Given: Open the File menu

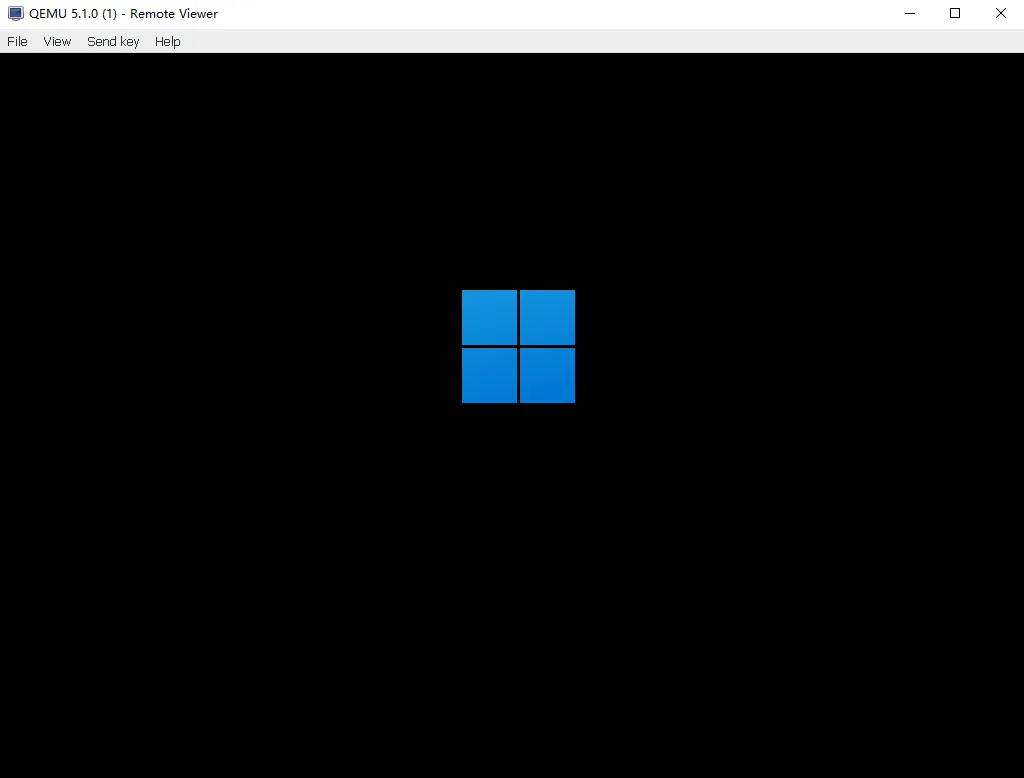Looking at the screenshot, I should coord(17,41).
